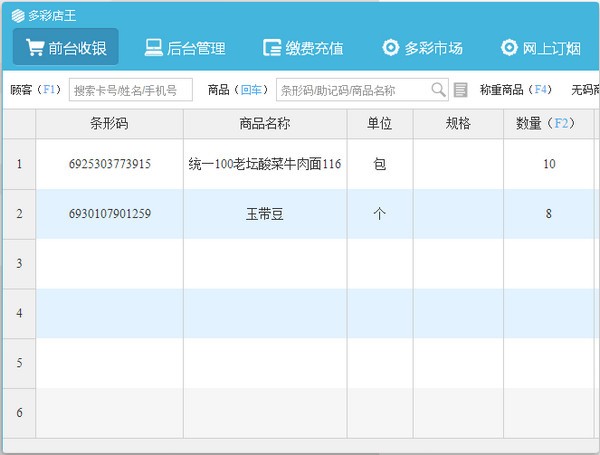Image resolution: width=600 pixels, height=455 pixels.
Task: Open the 网上订烟 tab
Action: 541,48
